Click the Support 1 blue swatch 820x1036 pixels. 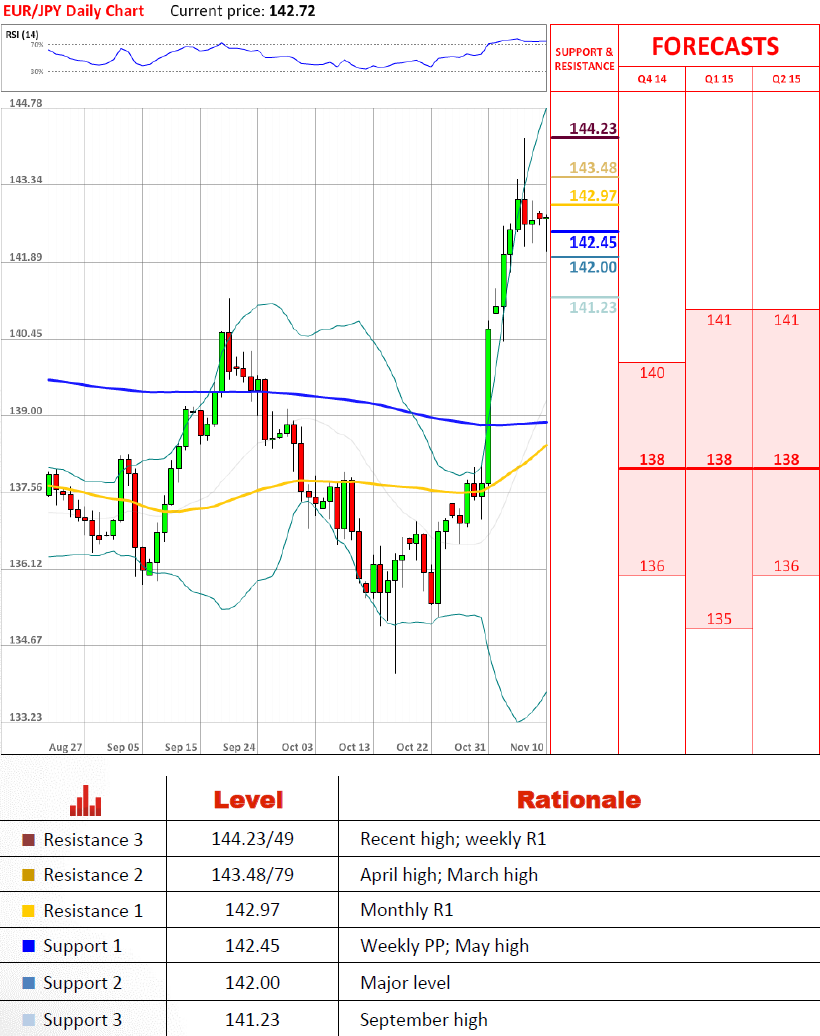tap(28, 945)
